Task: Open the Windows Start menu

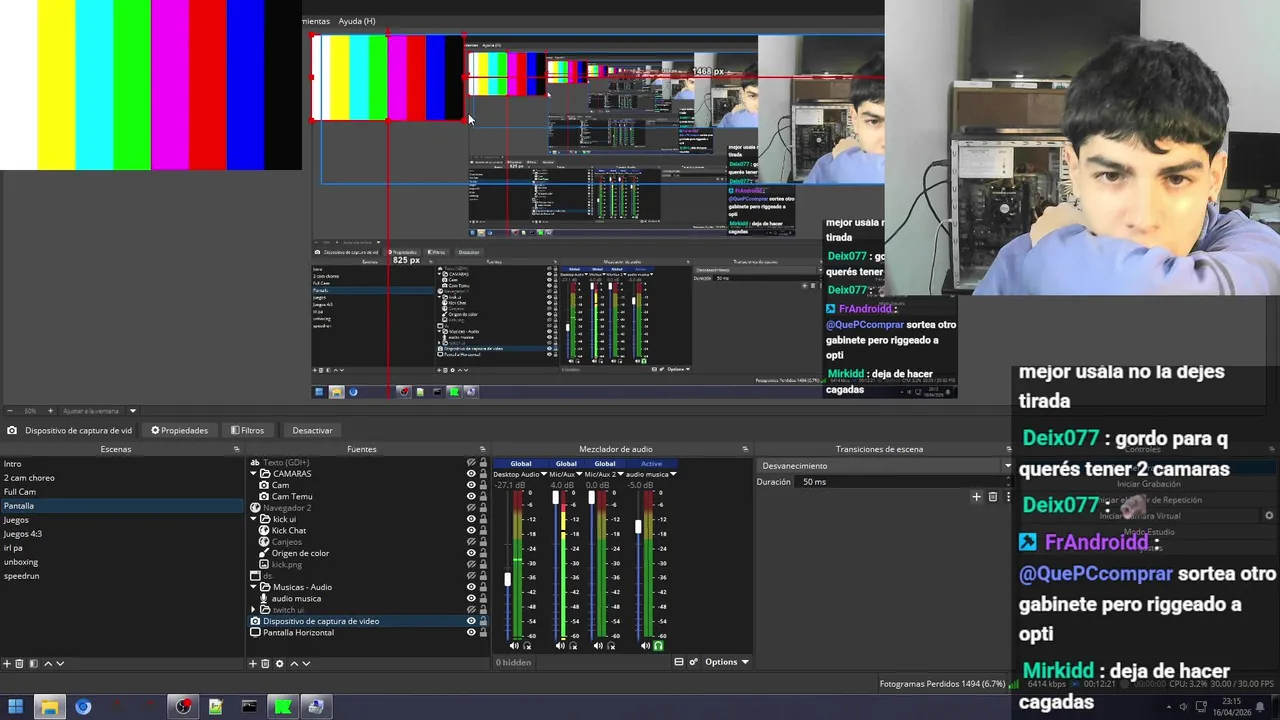Action: tap(15, 707)
